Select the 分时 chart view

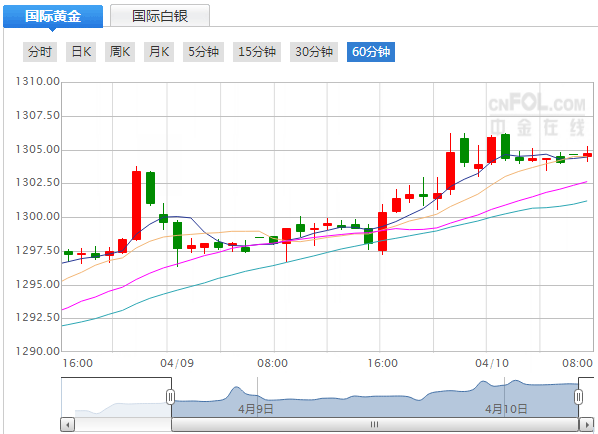tap(40, 51)
